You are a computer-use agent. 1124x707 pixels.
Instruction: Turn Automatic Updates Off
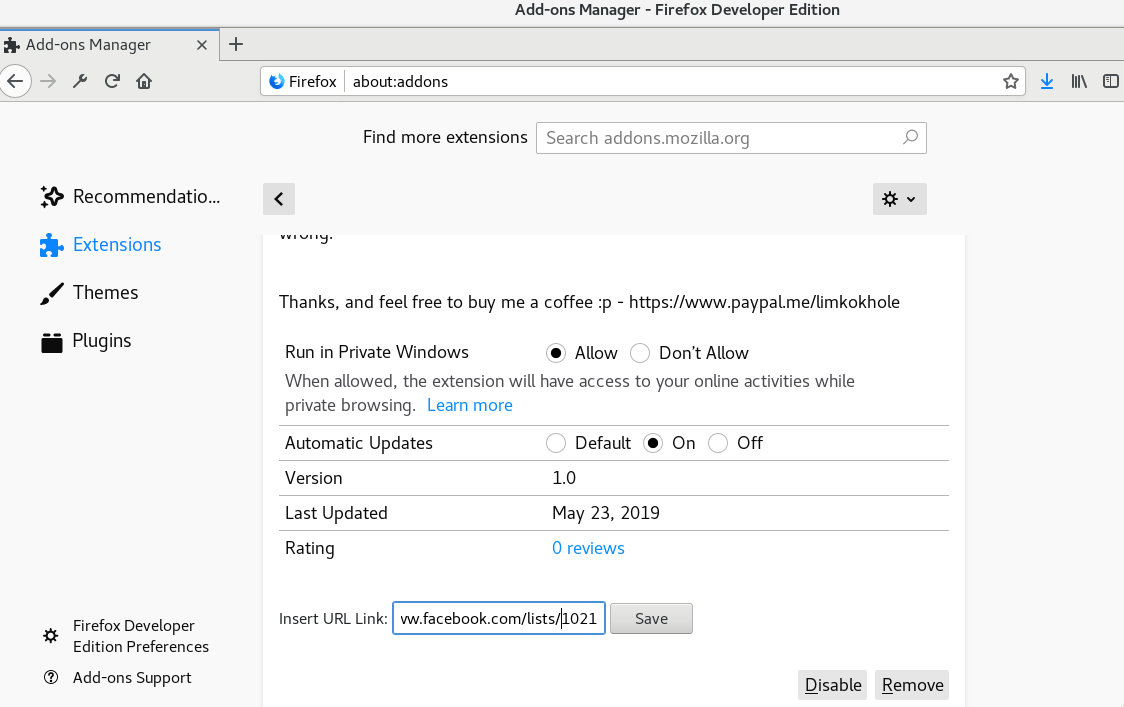(x=718, y=442)
